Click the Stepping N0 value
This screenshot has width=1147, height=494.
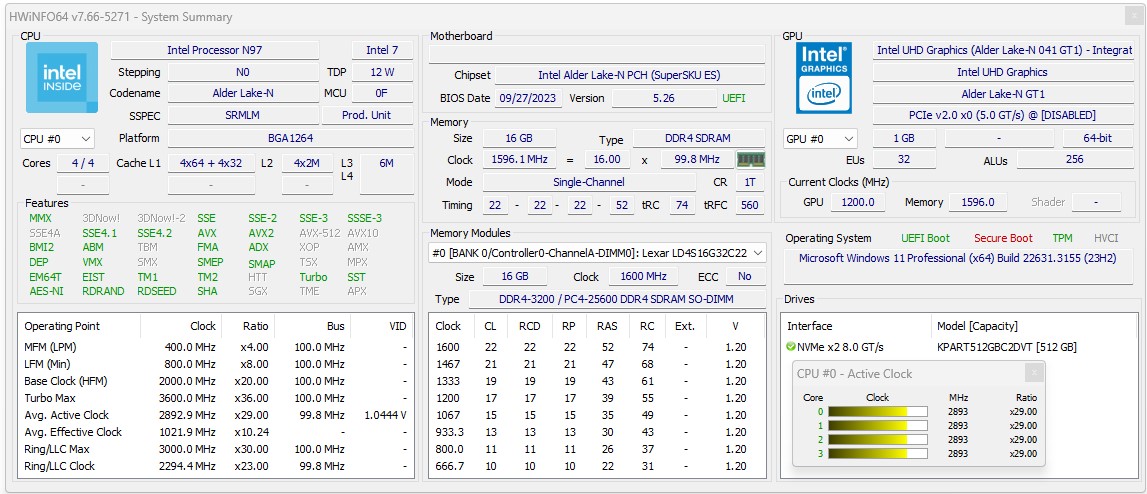click(x=243, y=72)
